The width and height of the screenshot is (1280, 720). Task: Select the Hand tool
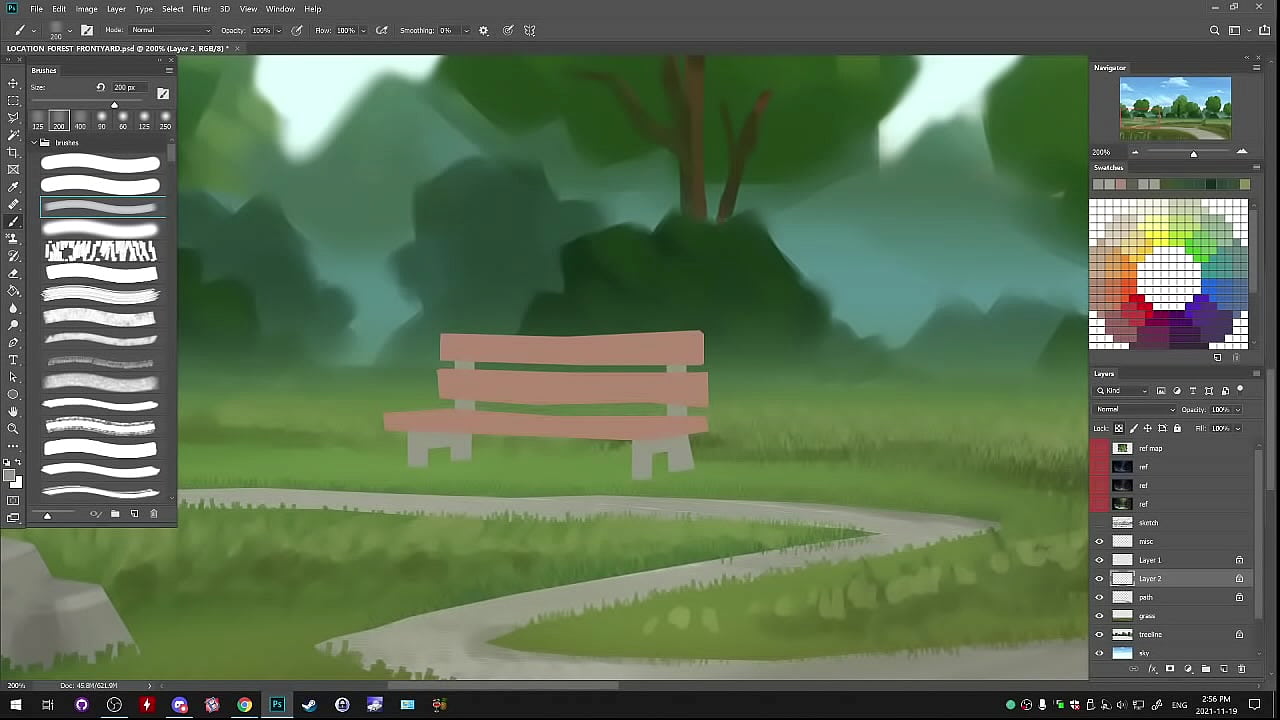[13, 411]
